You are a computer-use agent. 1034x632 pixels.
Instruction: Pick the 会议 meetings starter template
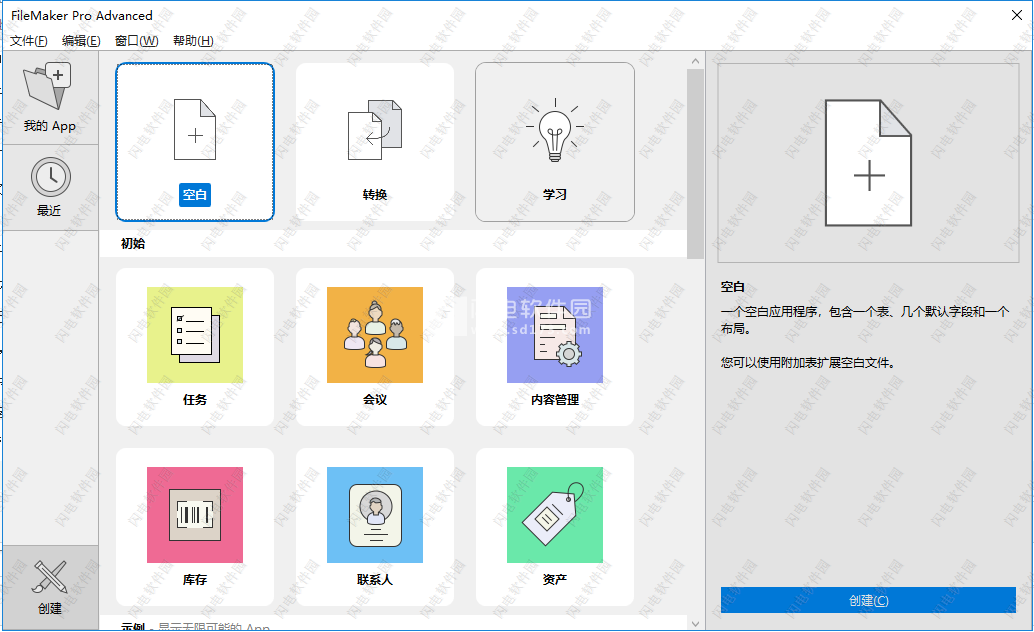tap(375, 347)
